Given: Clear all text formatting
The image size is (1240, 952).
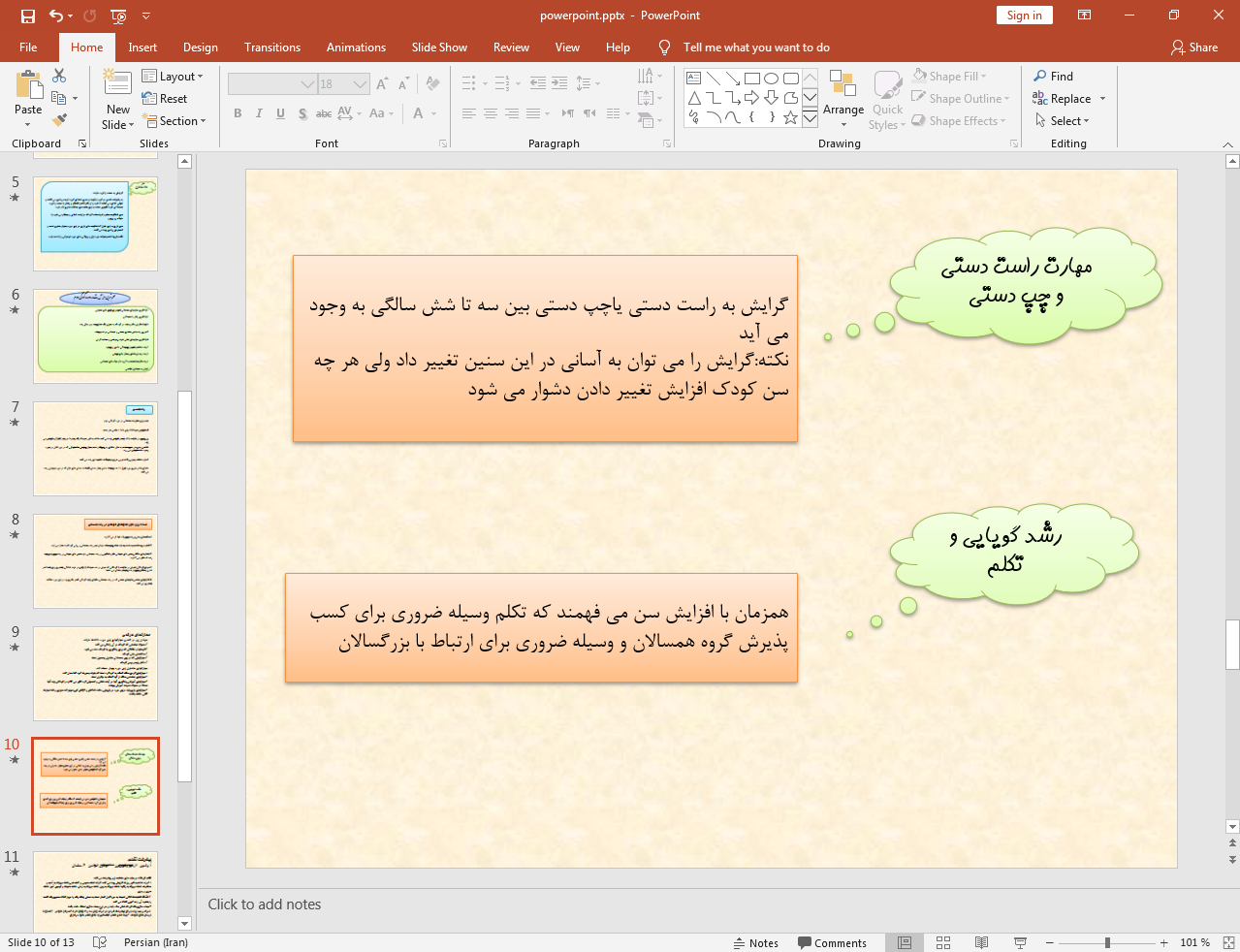Looking at the screenshot, I should pyautogui.click(x=432, y=84).
